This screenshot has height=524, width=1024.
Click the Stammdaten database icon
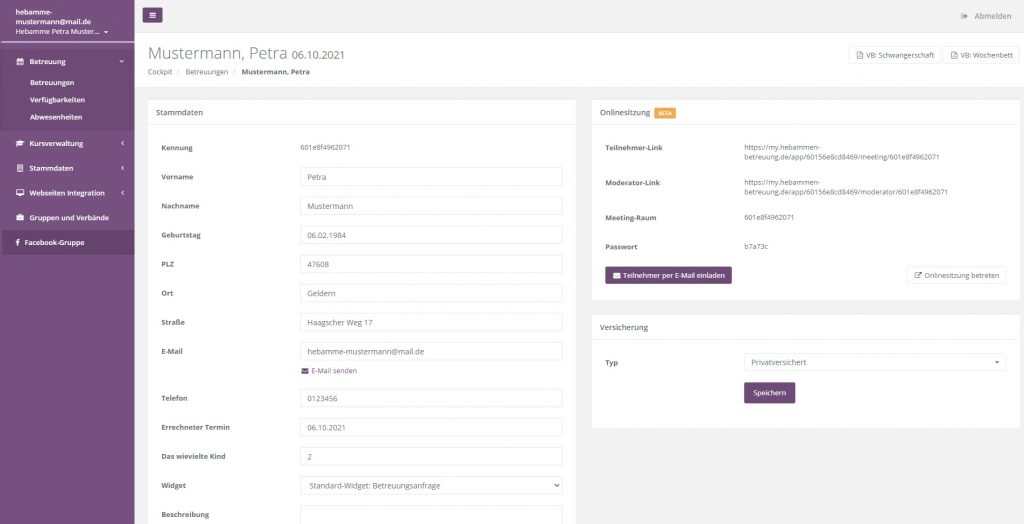tap(20, 168)
